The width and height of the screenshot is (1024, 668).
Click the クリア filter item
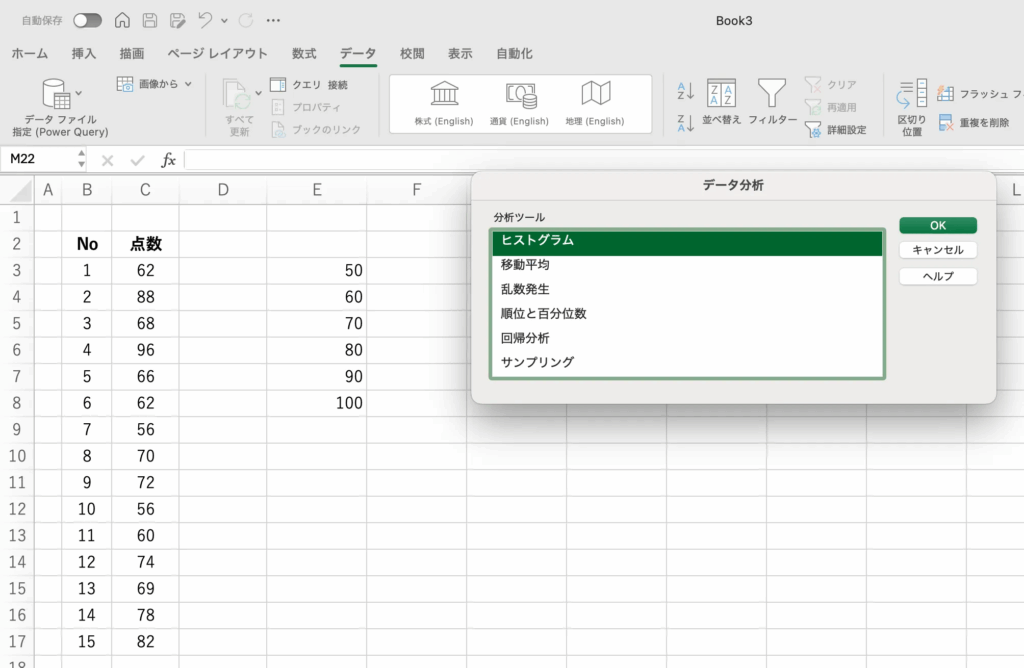831,84
